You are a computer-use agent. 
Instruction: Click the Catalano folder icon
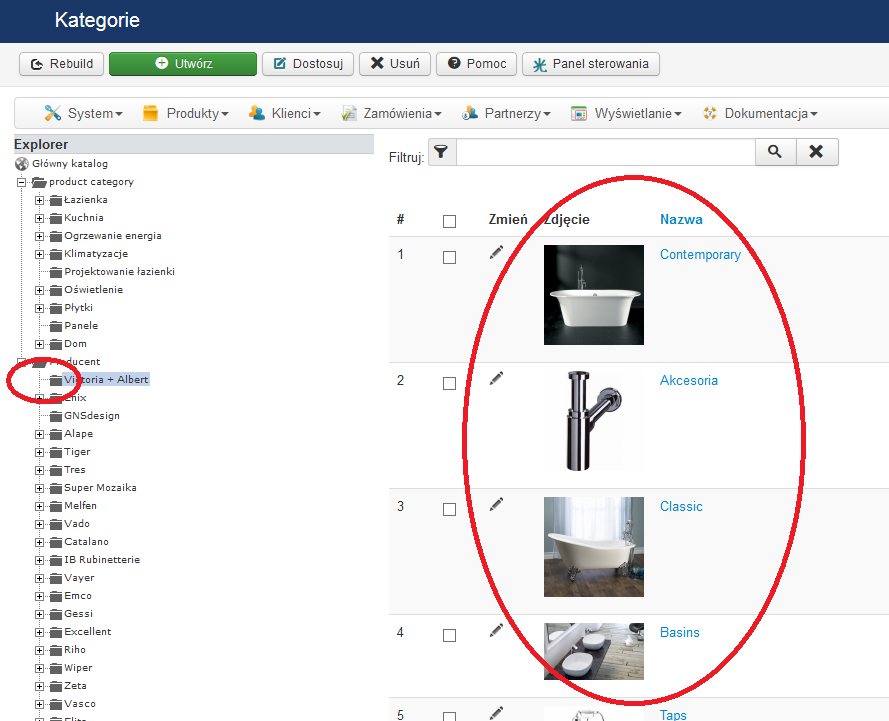(56, 542)
